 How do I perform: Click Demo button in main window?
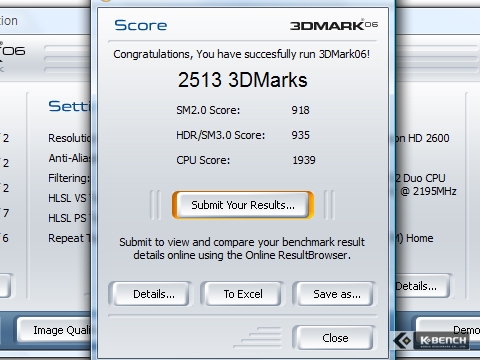tap(448, 330)
